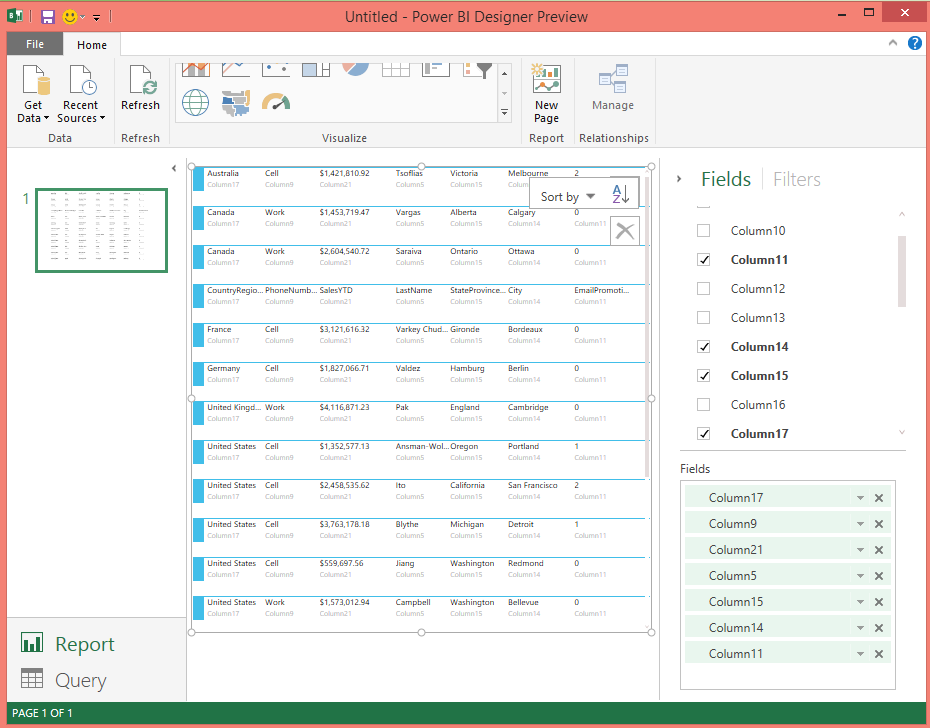Switch to the Filters pane tab
Screen dimensions: 930x728
(x=797, y=179)
